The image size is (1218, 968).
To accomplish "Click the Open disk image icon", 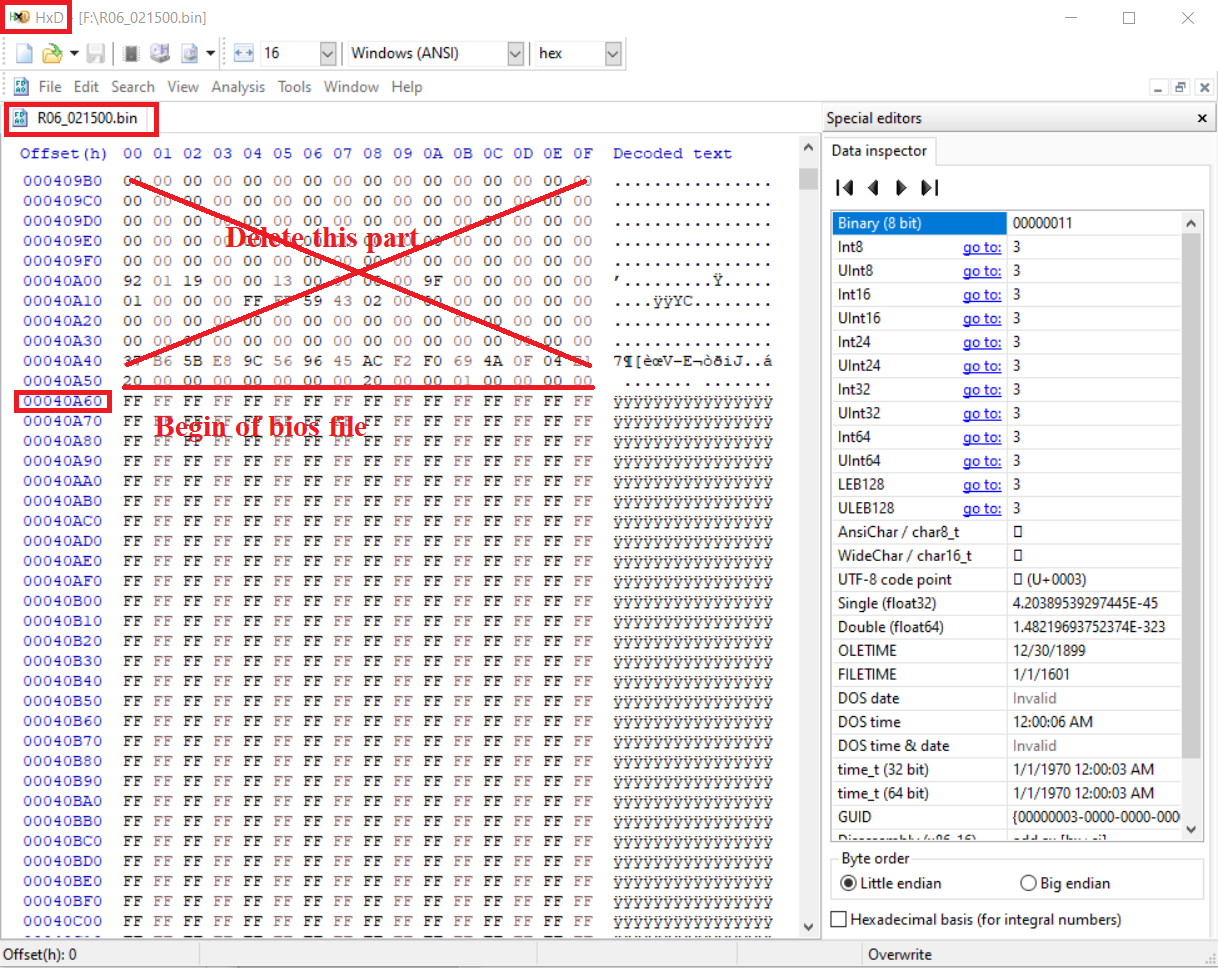I will tap(189, 53).
